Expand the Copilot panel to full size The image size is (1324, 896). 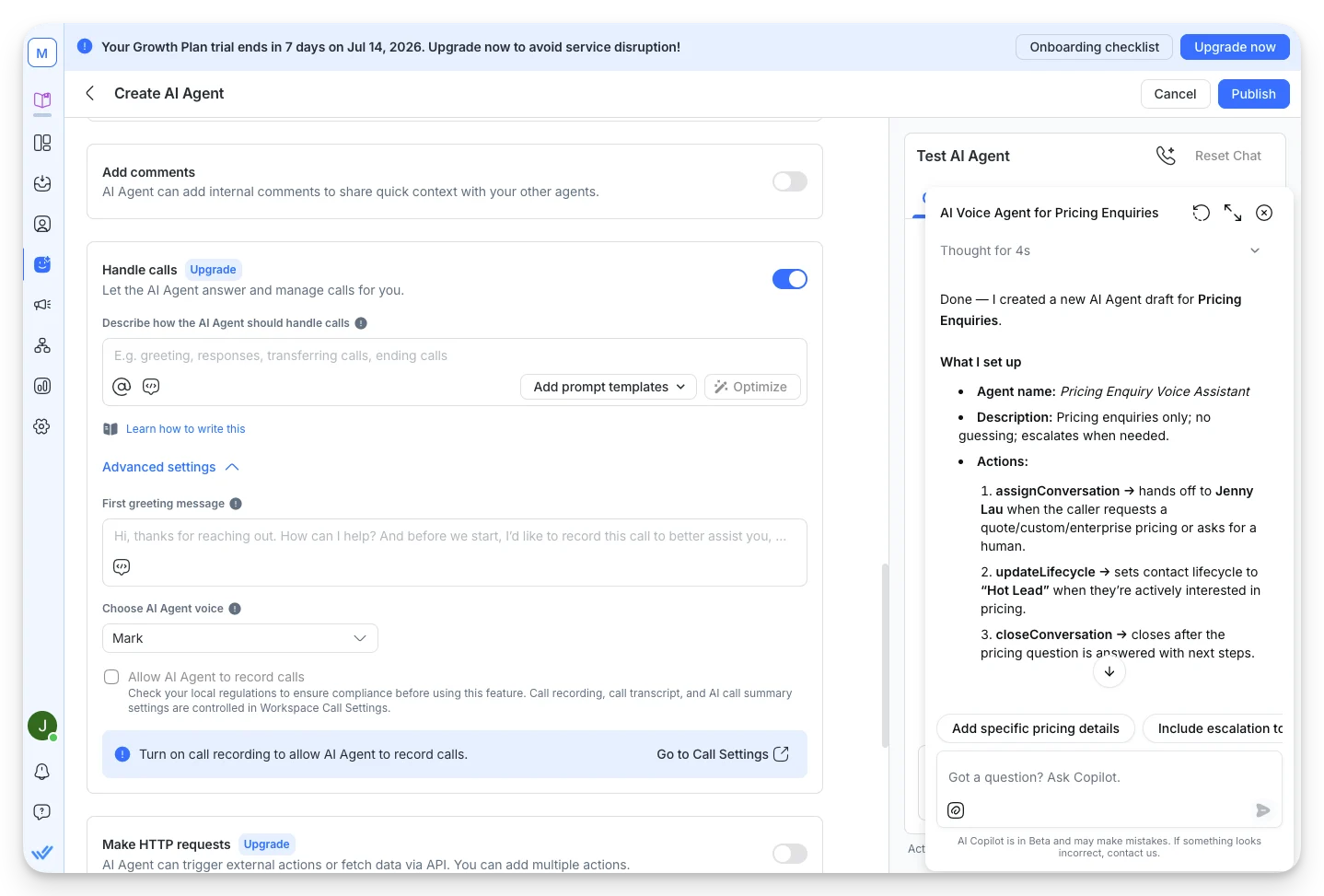tap(1233, 213)
